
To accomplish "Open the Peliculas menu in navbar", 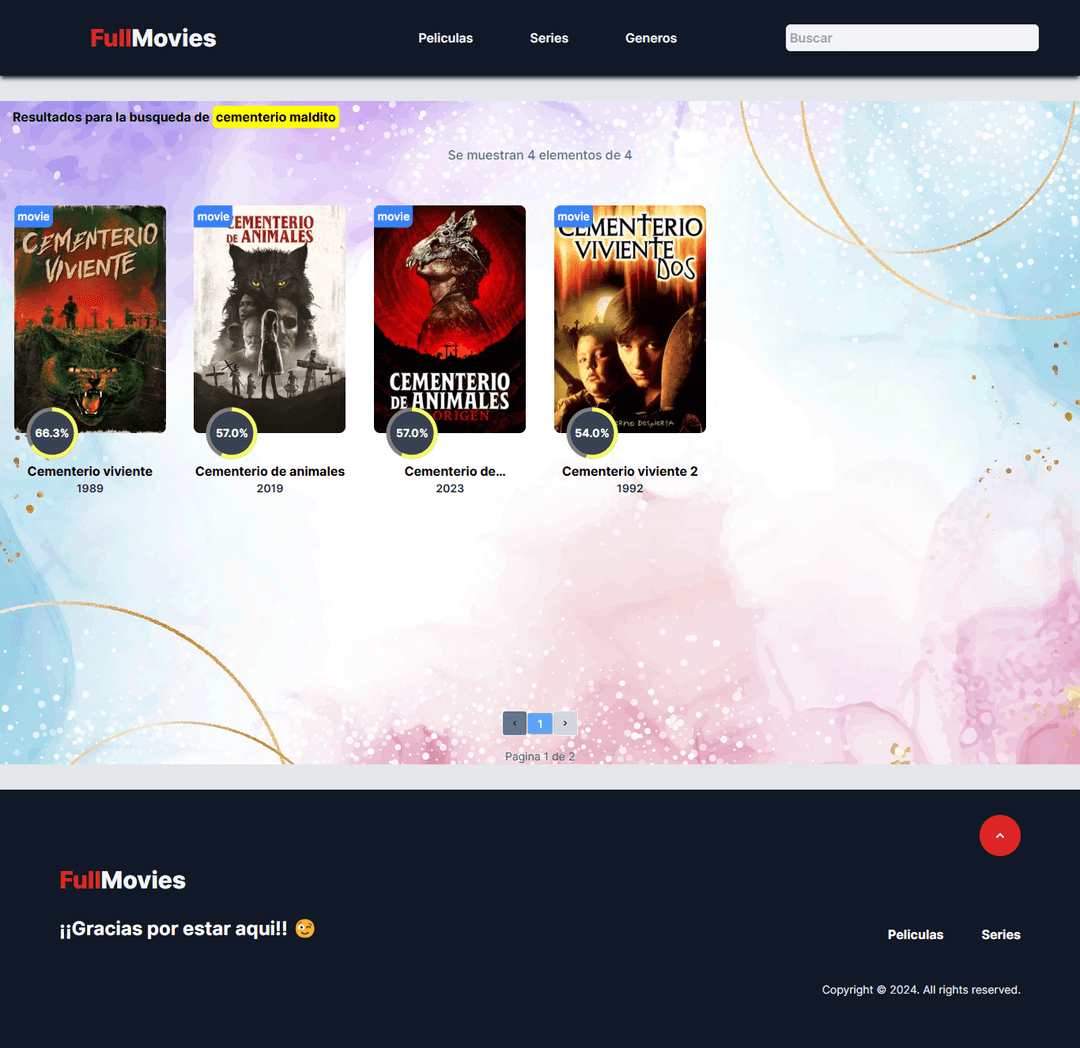I will click(x=445, y=38).
